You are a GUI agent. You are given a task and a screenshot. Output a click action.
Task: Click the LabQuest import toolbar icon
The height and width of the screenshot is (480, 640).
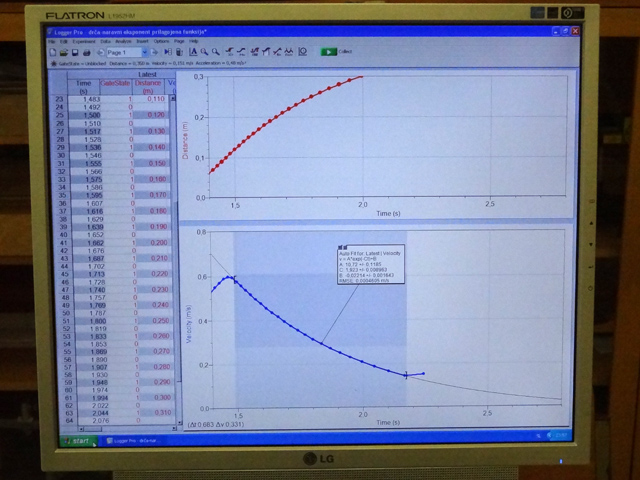point(179,52)
